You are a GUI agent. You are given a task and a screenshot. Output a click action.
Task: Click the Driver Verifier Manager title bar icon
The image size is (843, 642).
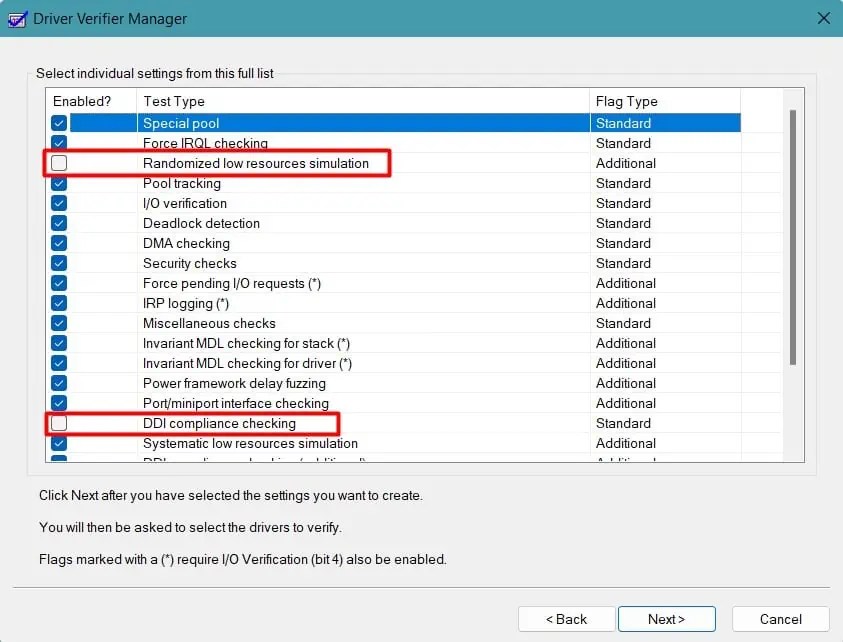tap(16, 18)
